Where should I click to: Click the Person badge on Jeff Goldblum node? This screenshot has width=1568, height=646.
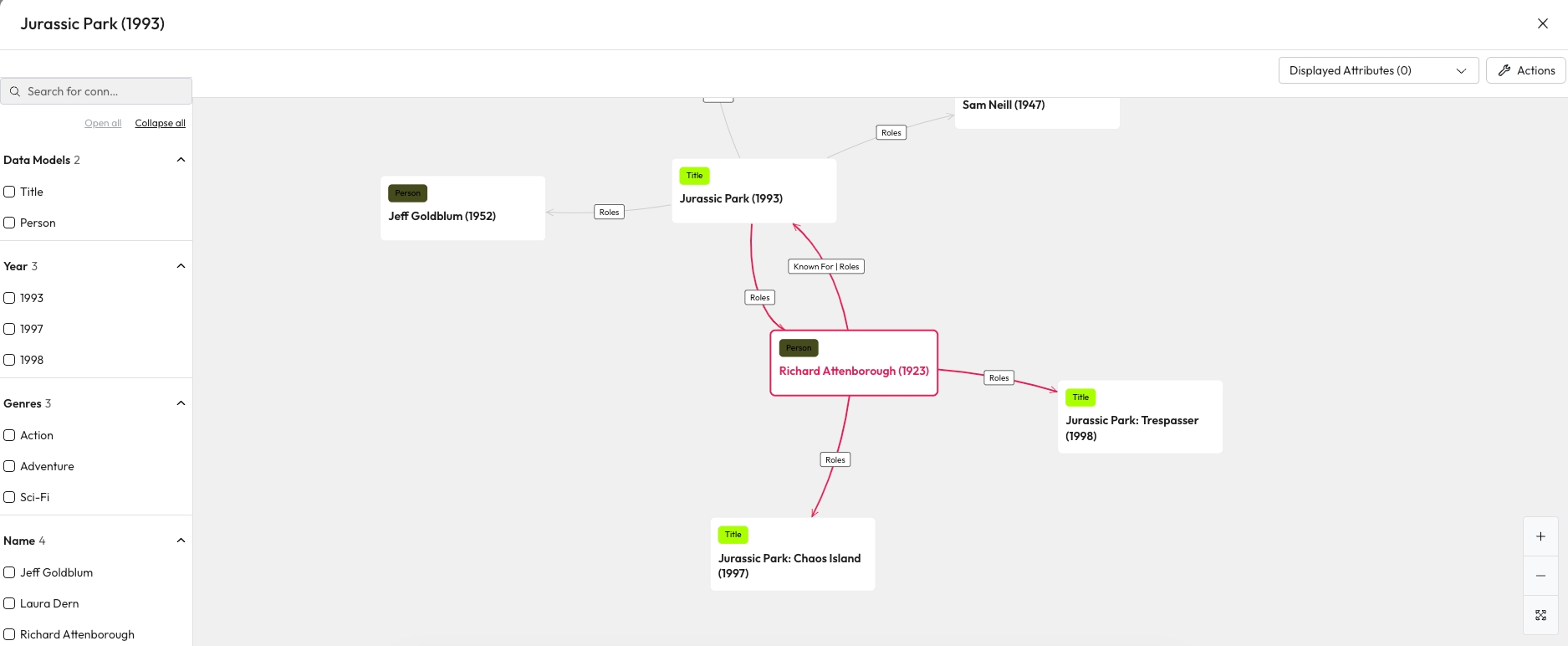[x=407, y=193]
